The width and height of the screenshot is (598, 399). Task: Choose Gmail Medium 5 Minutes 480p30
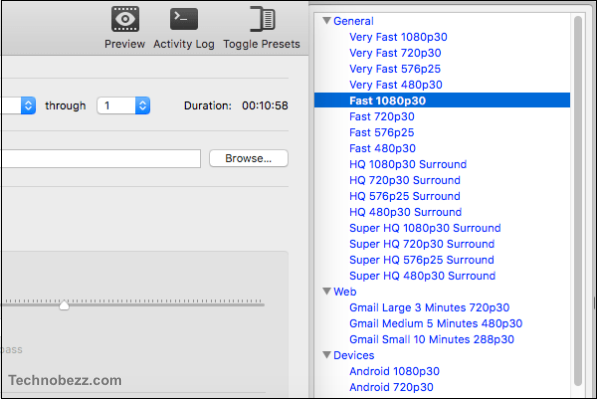coord(436,323)
